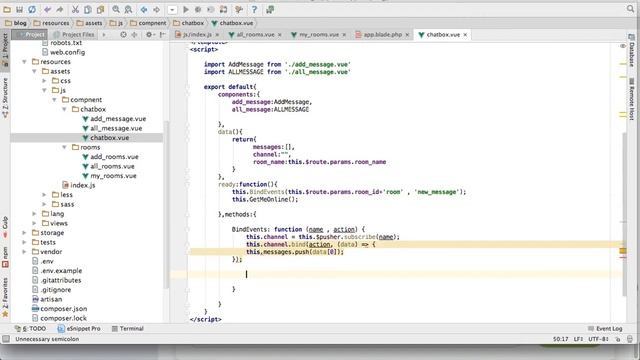Switch to the Project Files view tab
The height and width of the screenshot is (360, 640).
pyautogui.click(x=74, y=35)
